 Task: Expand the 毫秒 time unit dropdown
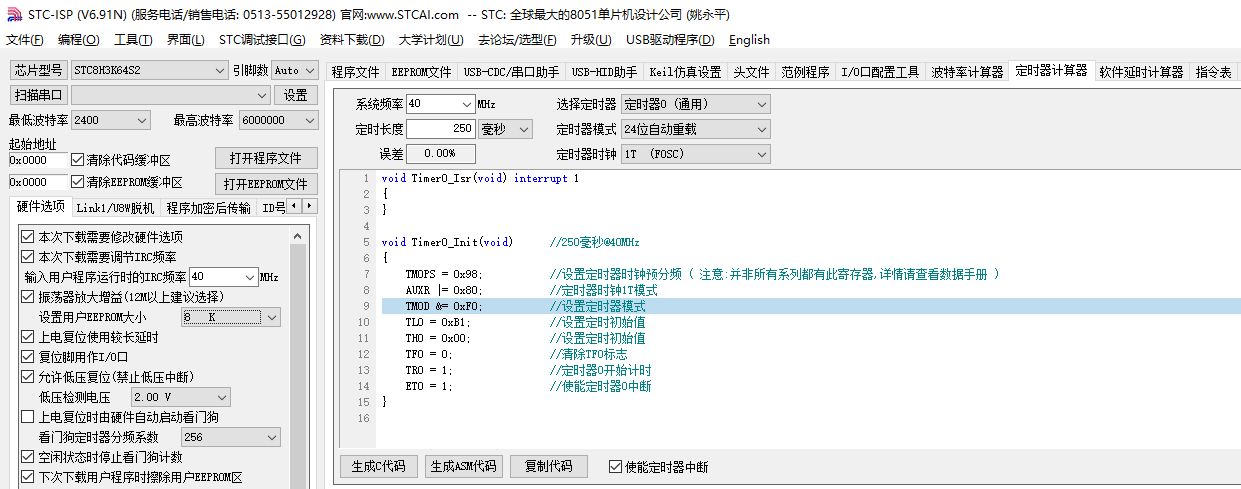pos(525,129)
